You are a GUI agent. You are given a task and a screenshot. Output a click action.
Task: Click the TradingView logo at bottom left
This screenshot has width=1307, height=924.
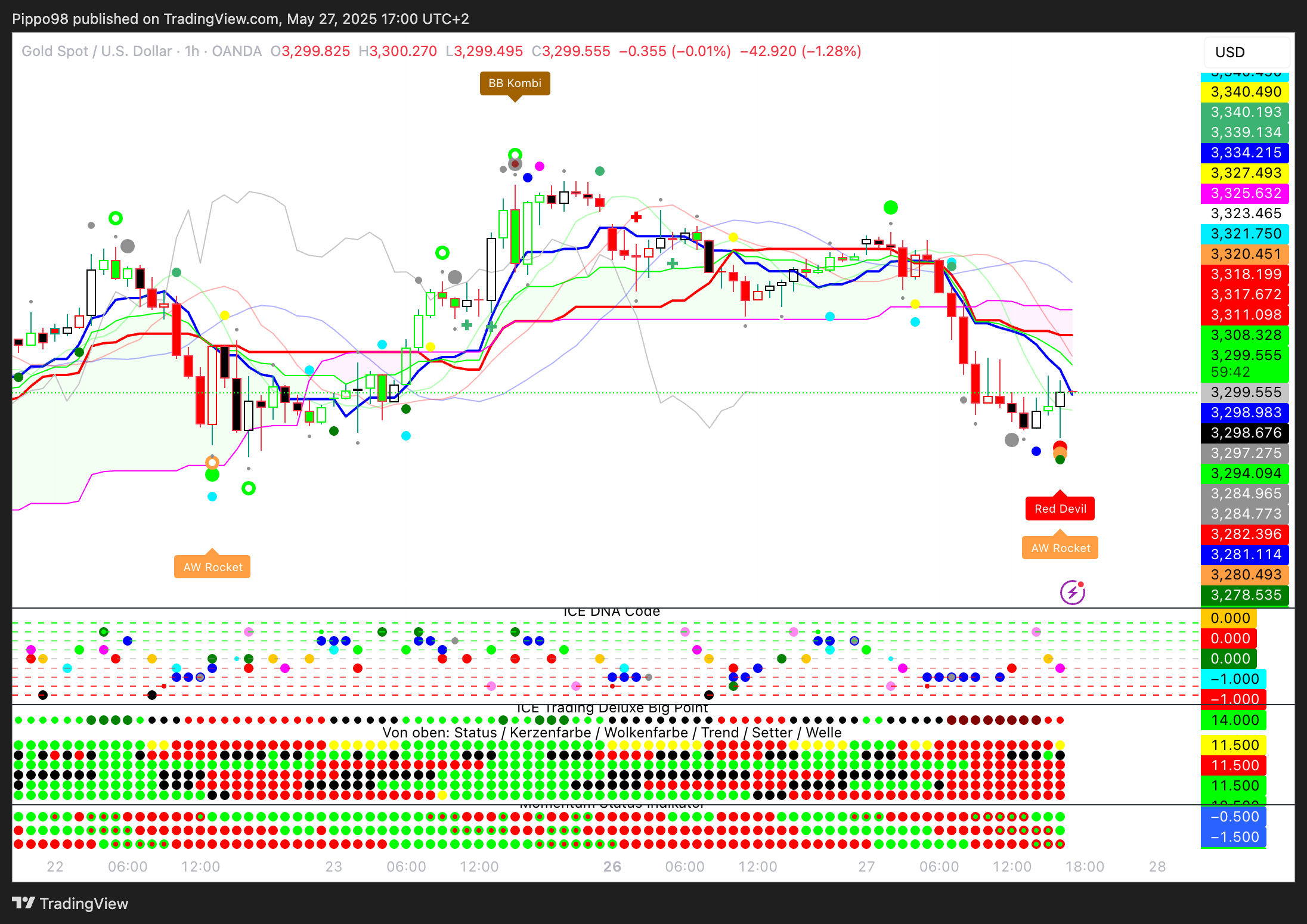[70, 903]
